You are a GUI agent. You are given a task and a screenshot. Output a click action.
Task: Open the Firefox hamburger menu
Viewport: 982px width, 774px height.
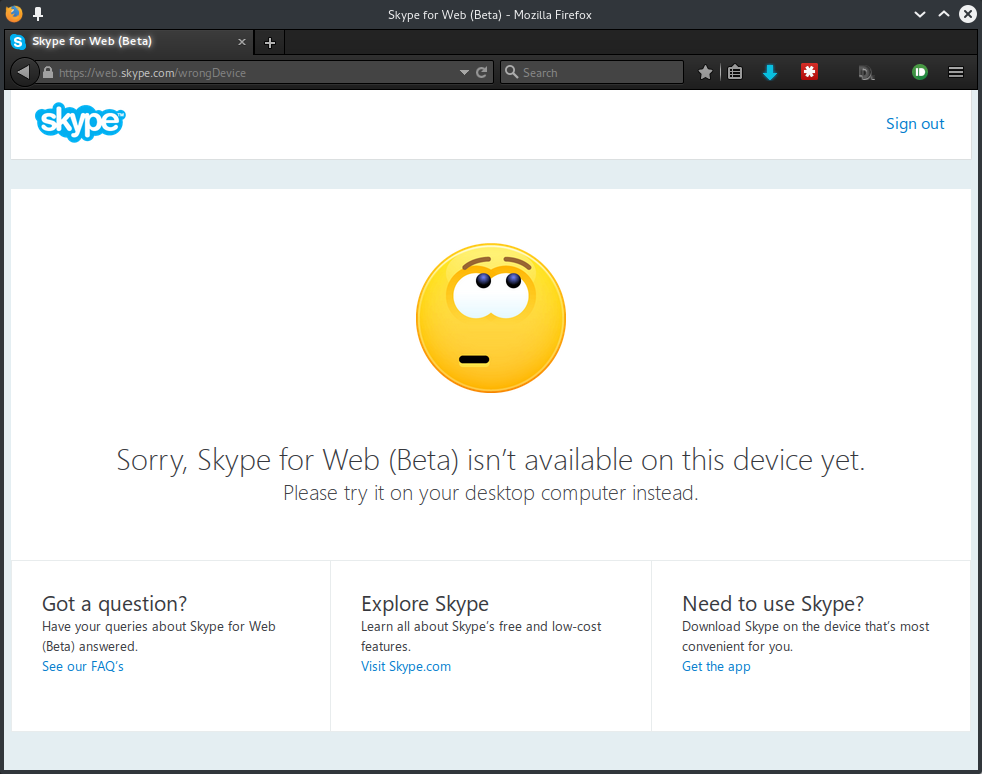click(956, 73)
